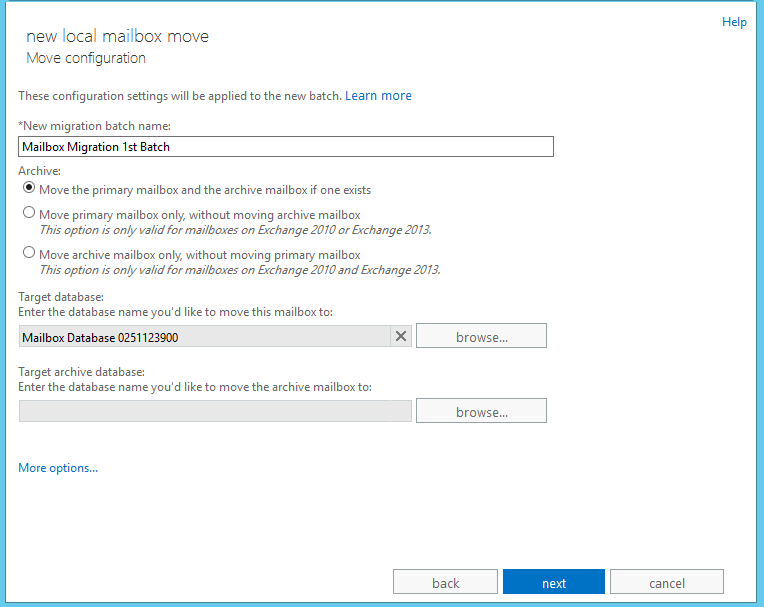The image size is (764, 607).
Task: Proceed with the next button
Action: (554, 582)
